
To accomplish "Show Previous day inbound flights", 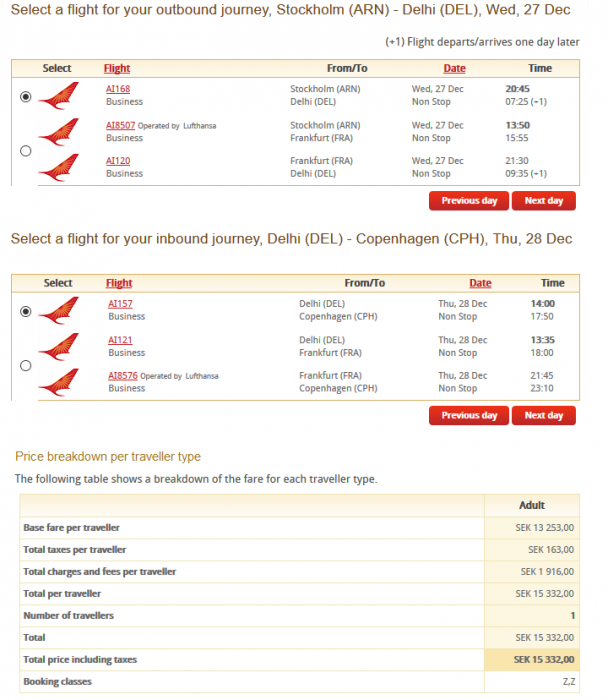I will (x=468, y=415).
